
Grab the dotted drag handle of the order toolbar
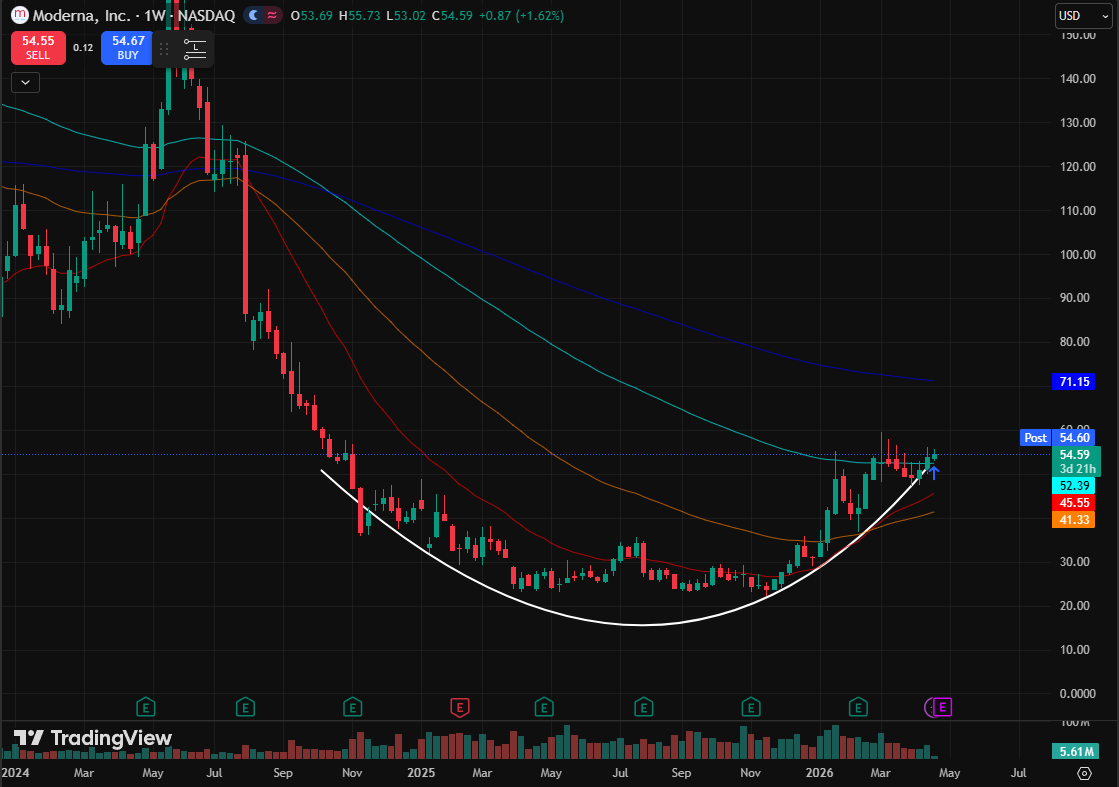164,49
